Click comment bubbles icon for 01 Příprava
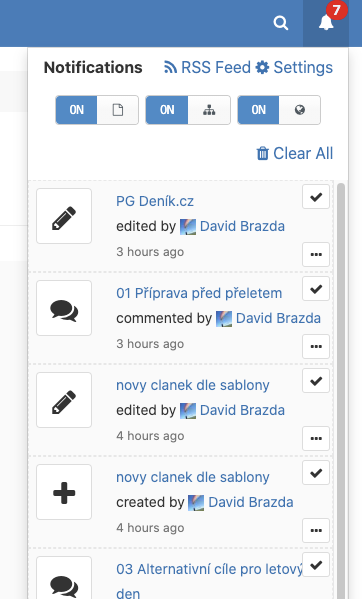This screenshot has width=362, height=599. coord(64,308)
